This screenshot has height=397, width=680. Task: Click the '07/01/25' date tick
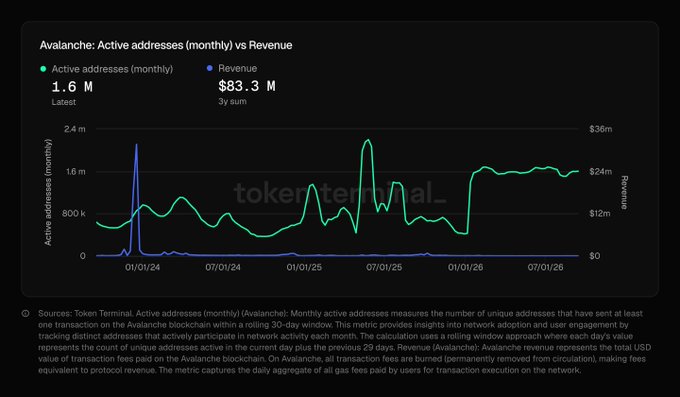[x=384, y=267]
